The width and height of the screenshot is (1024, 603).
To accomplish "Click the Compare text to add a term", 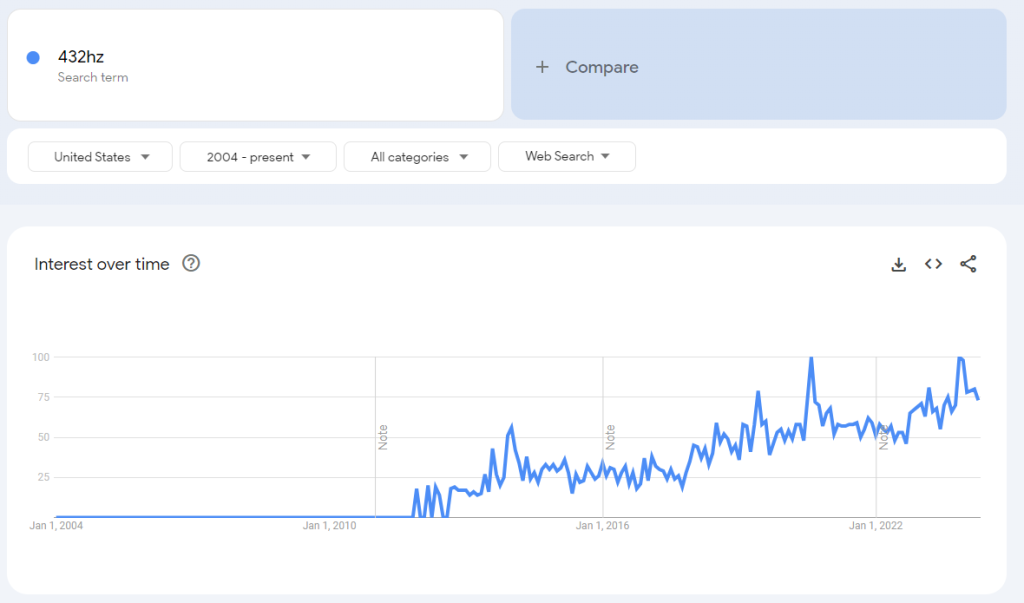I will [x=601, y=67].
